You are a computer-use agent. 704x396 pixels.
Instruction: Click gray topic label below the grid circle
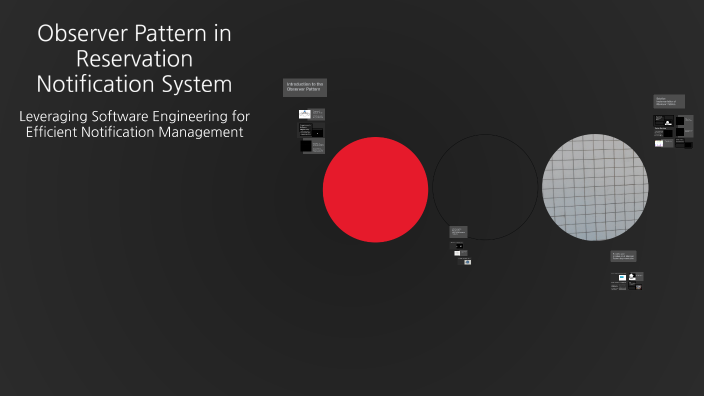(x=623, y=256)
